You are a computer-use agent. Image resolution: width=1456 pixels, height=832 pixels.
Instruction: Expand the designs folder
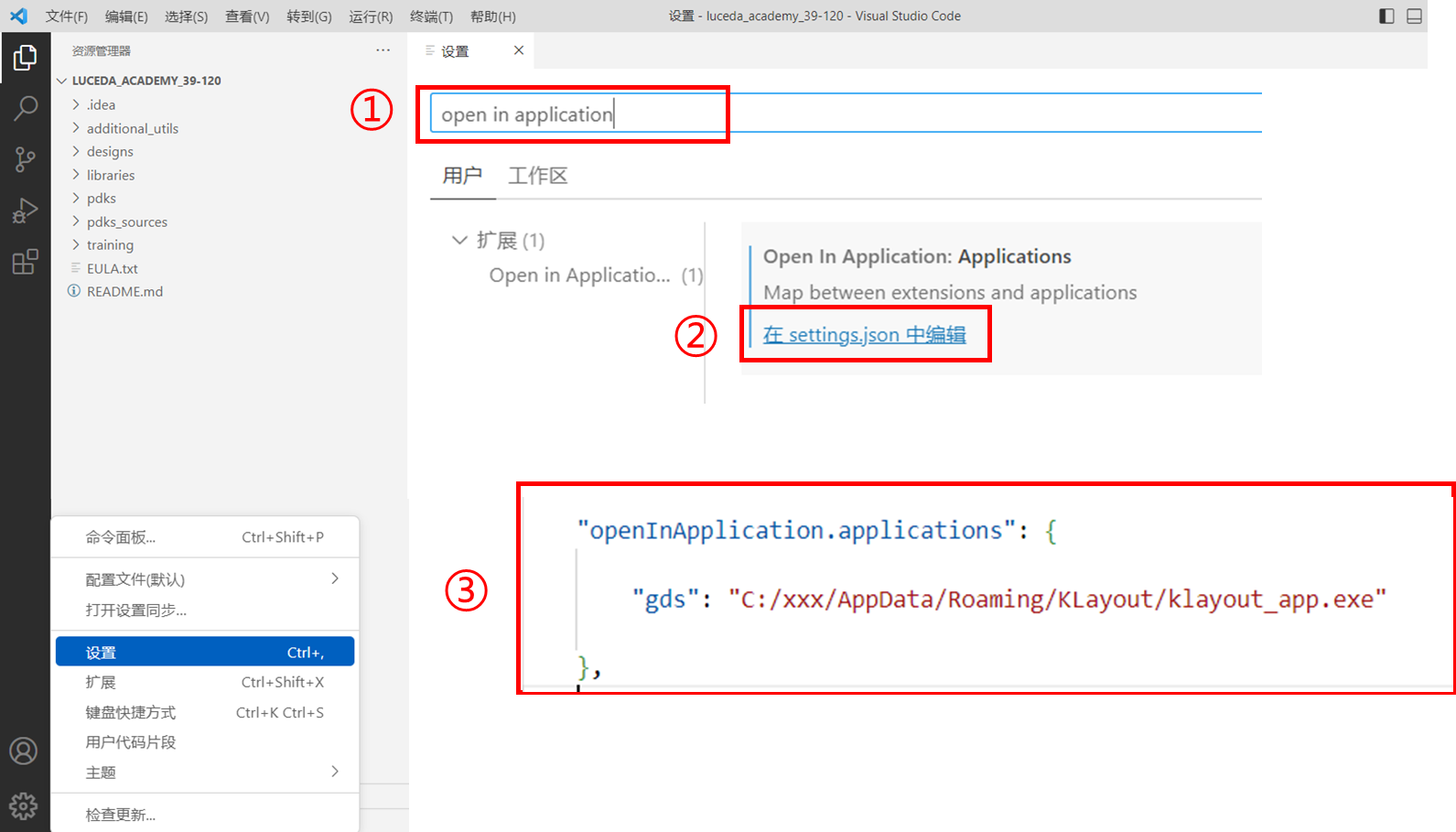pos(76,151)
